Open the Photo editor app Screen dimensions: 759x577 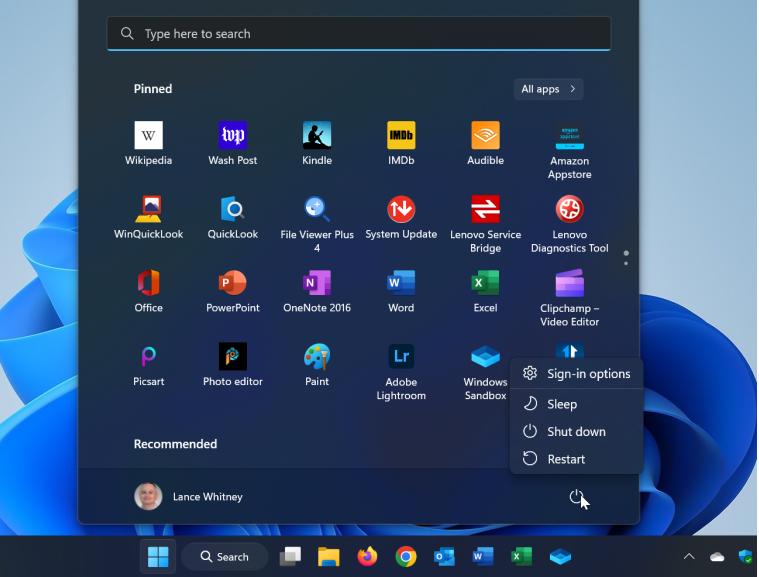coord(232,364)
